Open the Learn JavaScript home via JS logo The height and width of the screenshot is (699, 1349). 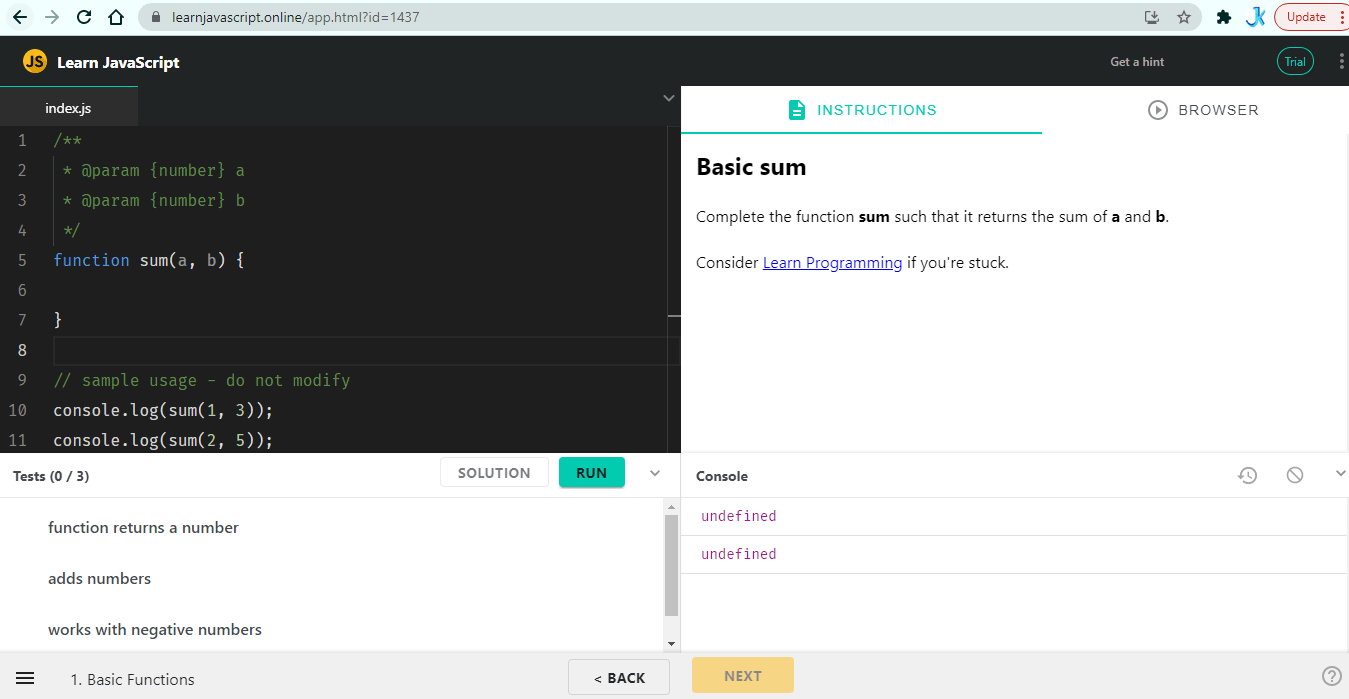pyautogui.click(x=35, y=61)
